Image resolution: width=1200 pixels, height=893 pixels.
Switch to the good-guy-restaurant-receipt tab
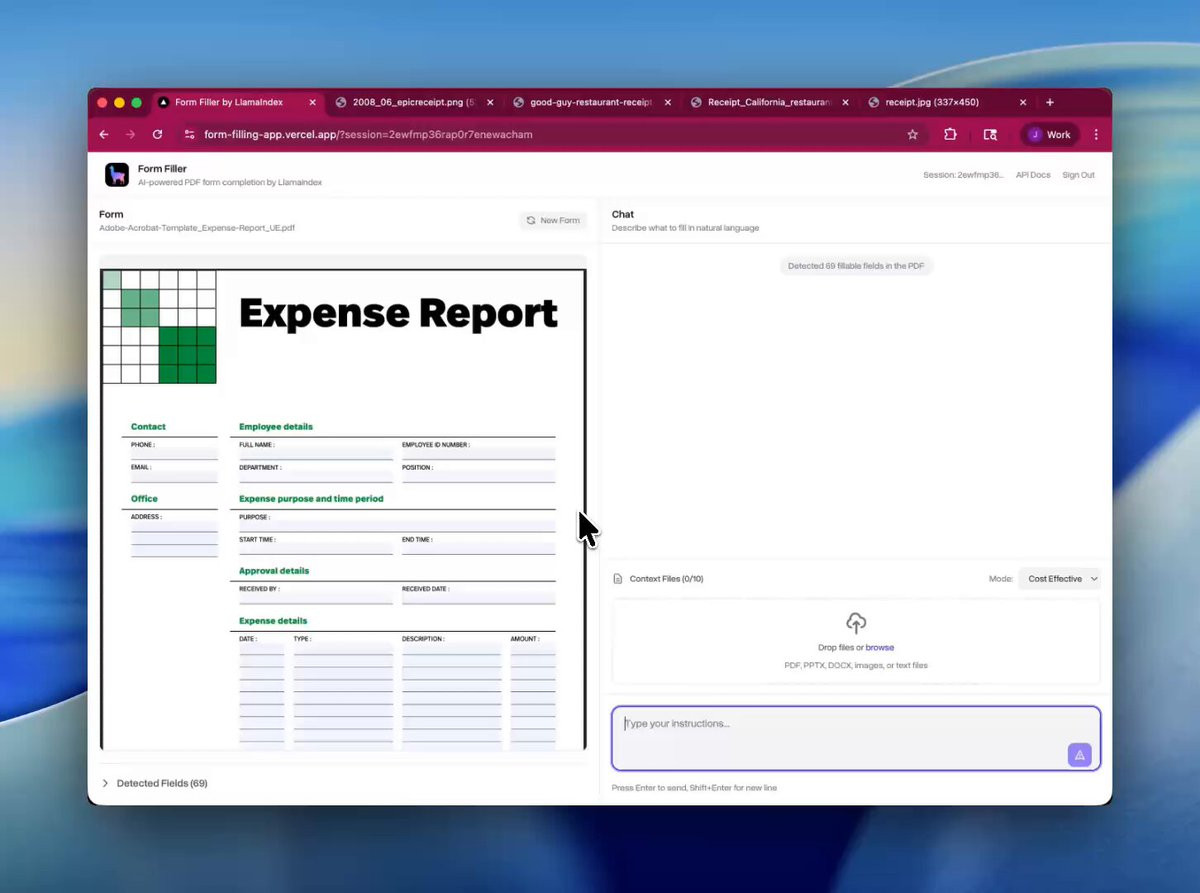coord(592,102)
